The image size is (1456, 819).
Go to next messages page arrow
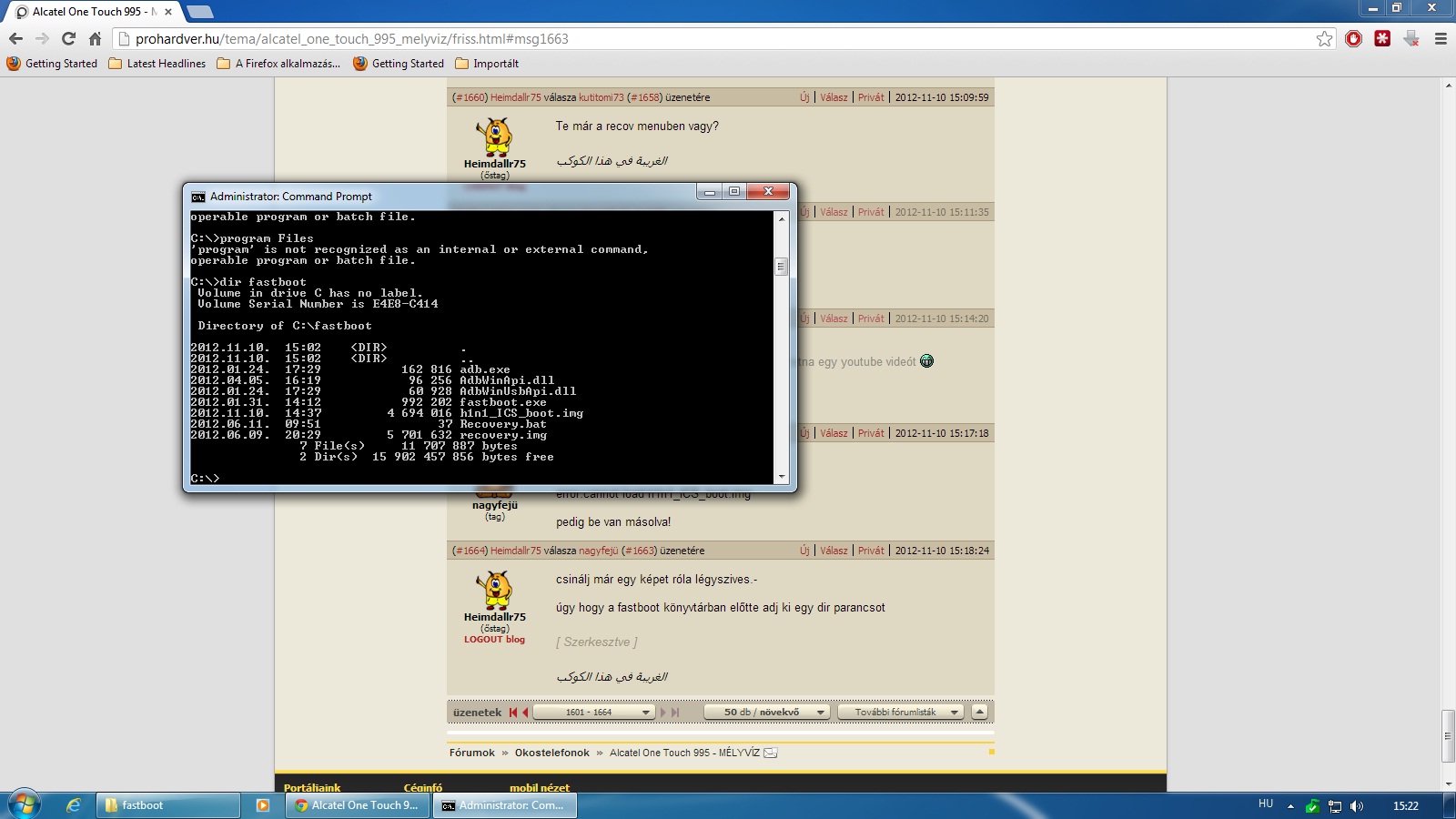tap(663, 713)
